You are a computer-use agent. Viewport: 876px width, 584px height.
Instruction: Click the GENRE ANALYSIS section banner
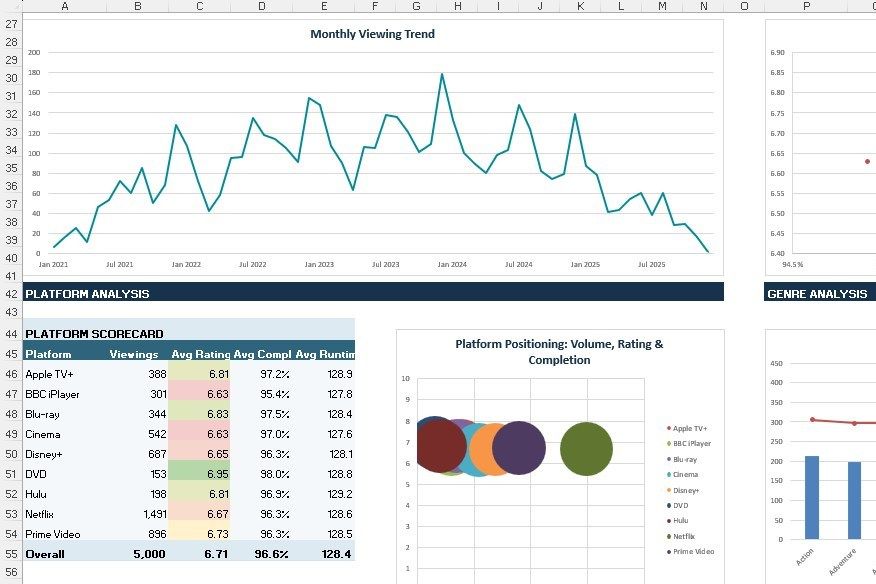click(820, 292)
